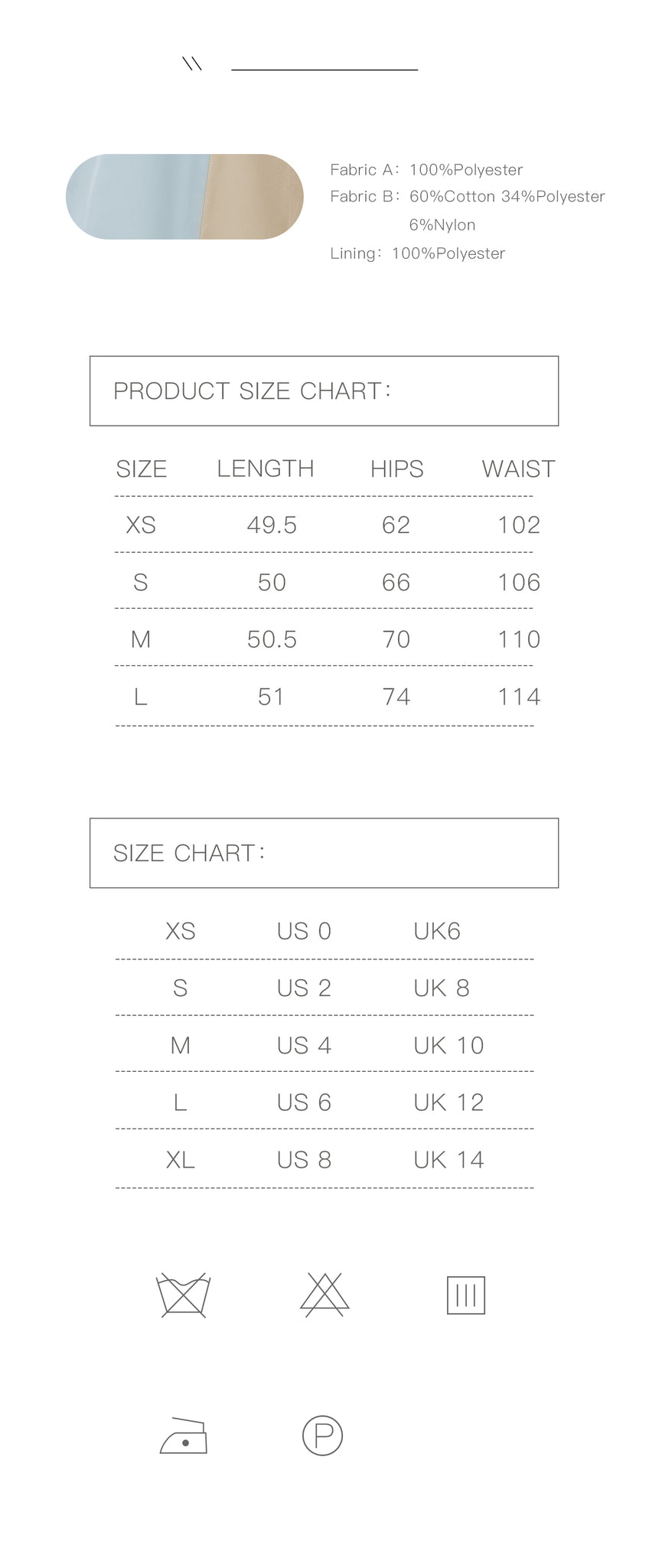Select the HIPS column header
Viewport: 649px width, 1568px height.
(x=397, y=469)
